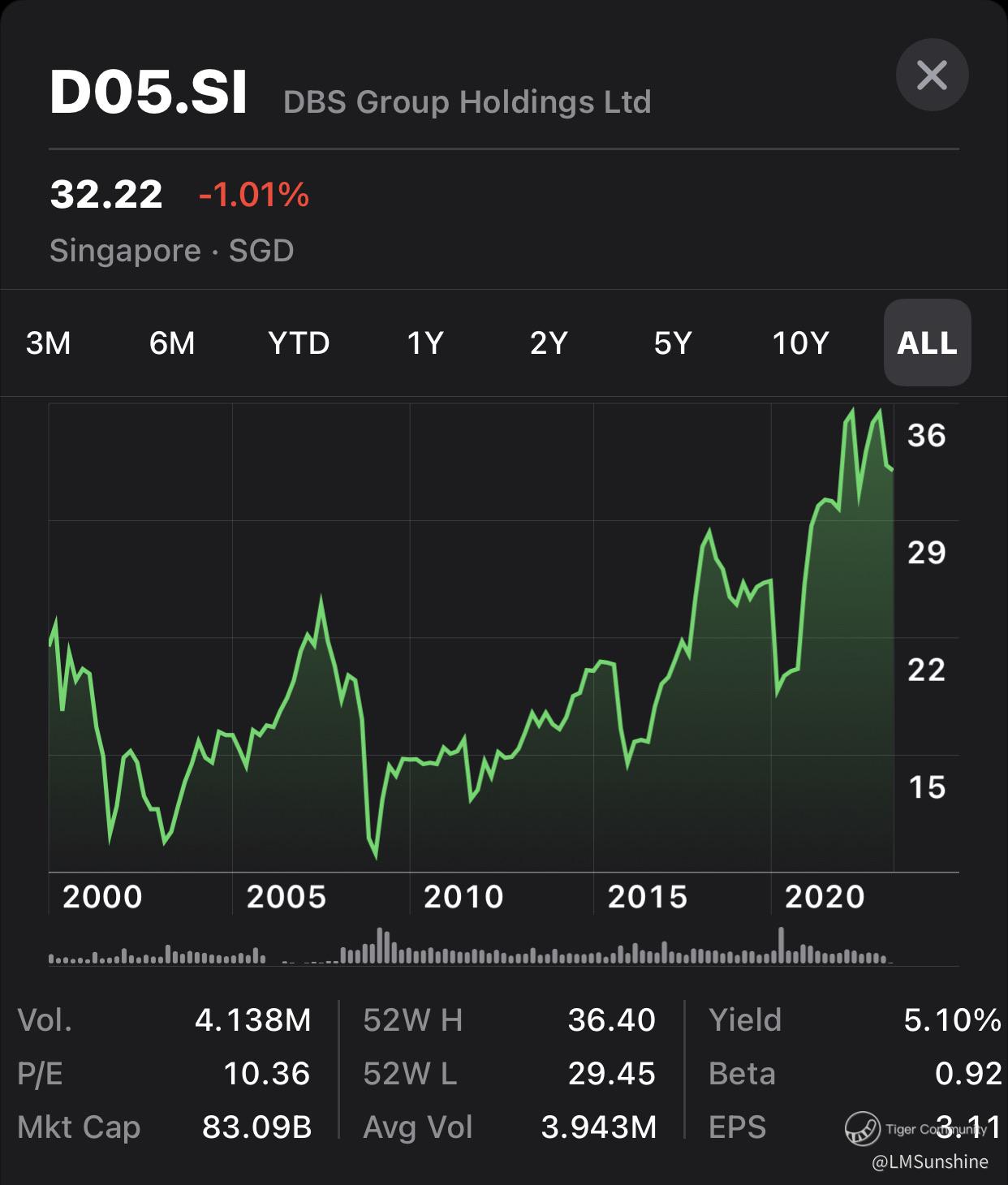This screenshot has width=1008, height=1185.
Task: Show year-to-date YTD chart
Action: (x=299, y=343)
